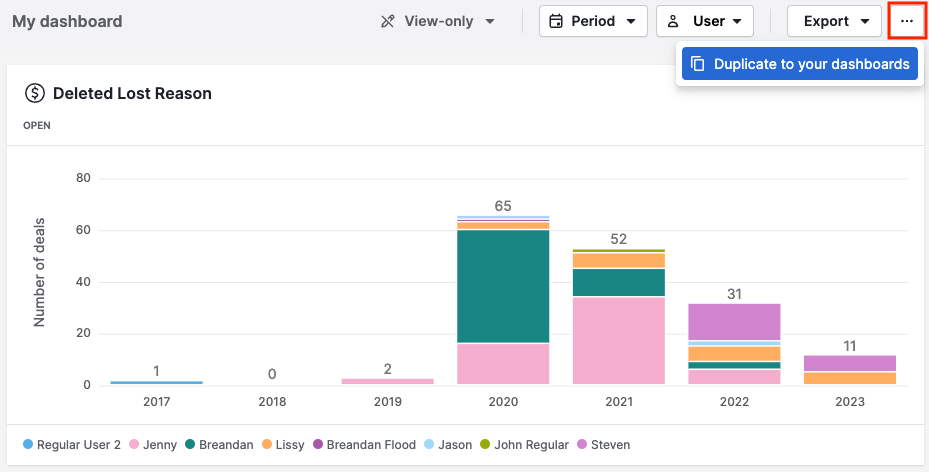Click the purple Steven segment in the 2022 bar
Screen dimensions: 929x472
tap(734, 321)
